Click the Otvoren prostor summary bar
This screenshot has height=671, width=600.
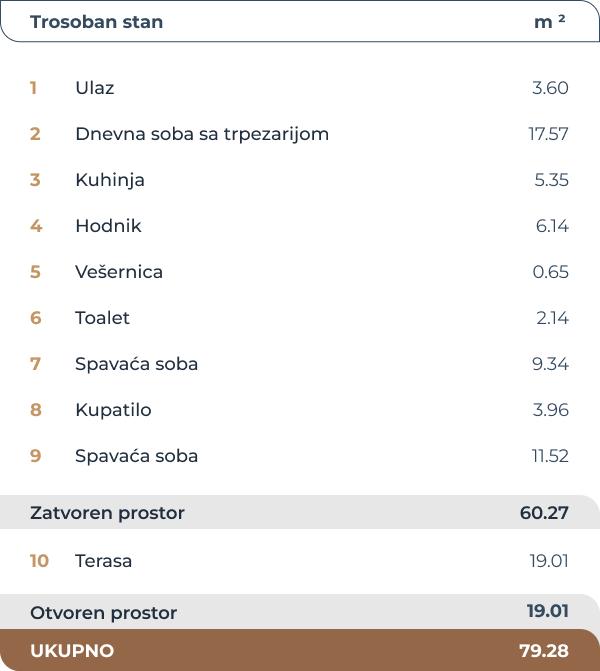(x=300, y=612)
